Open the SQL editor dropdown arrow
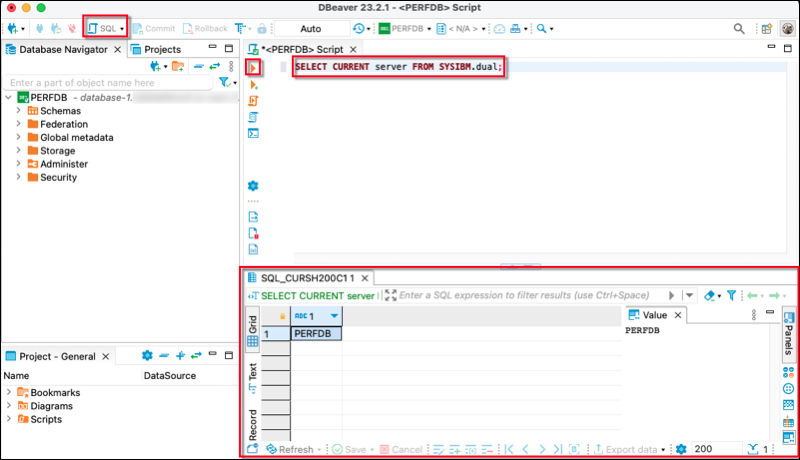 (122, 29)
